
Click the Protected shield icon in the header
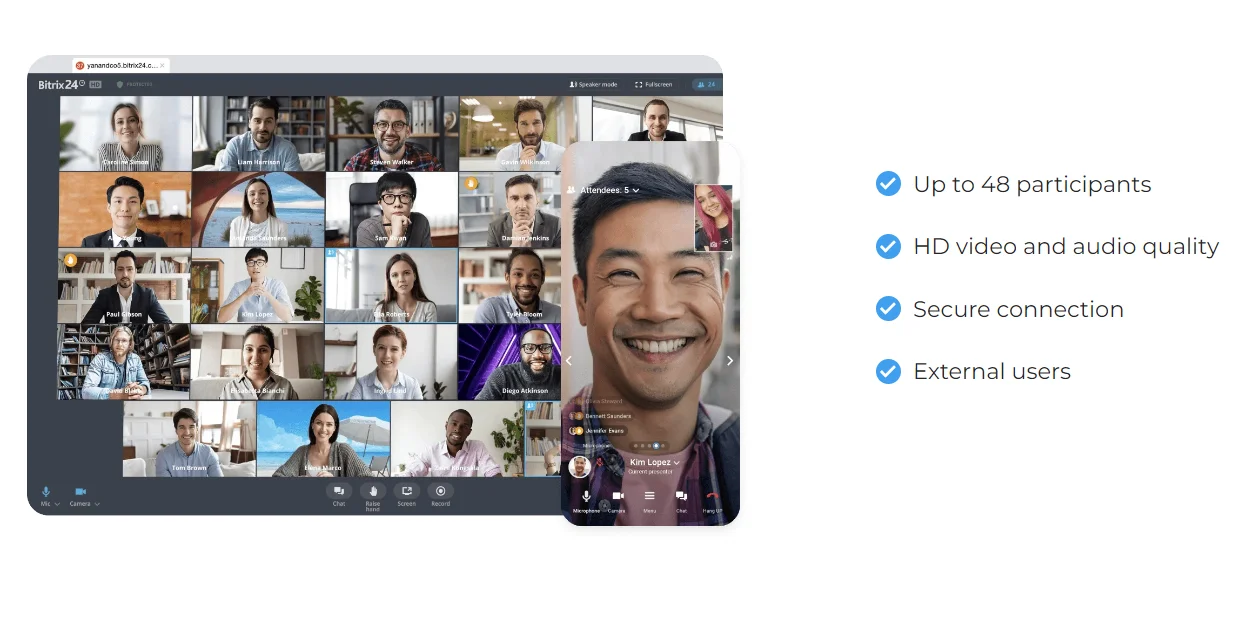click(x=119, y=83)
